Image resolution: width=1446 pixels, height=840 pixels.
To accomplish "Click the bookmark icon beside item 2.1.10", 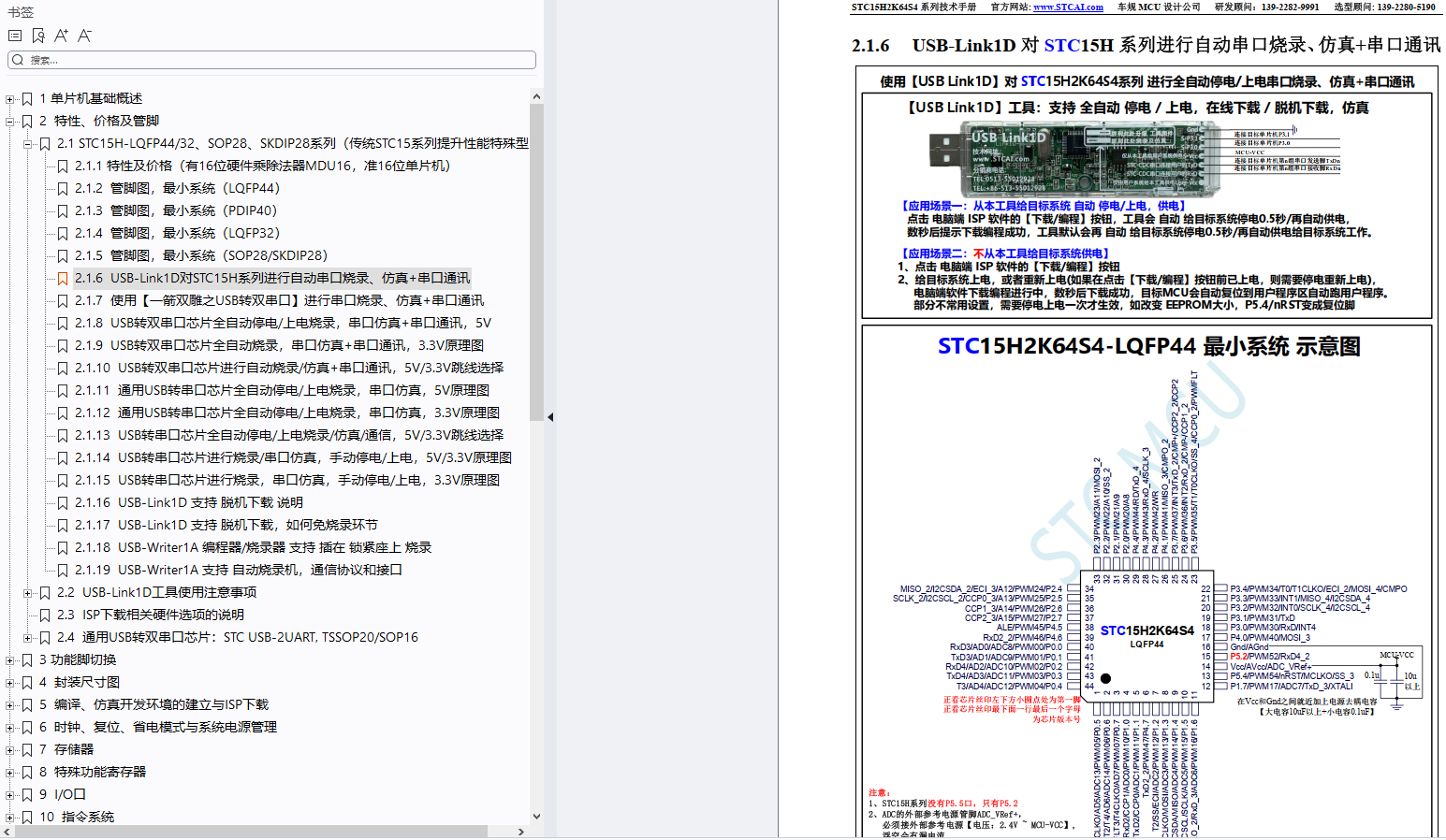I will pos(63,368).
